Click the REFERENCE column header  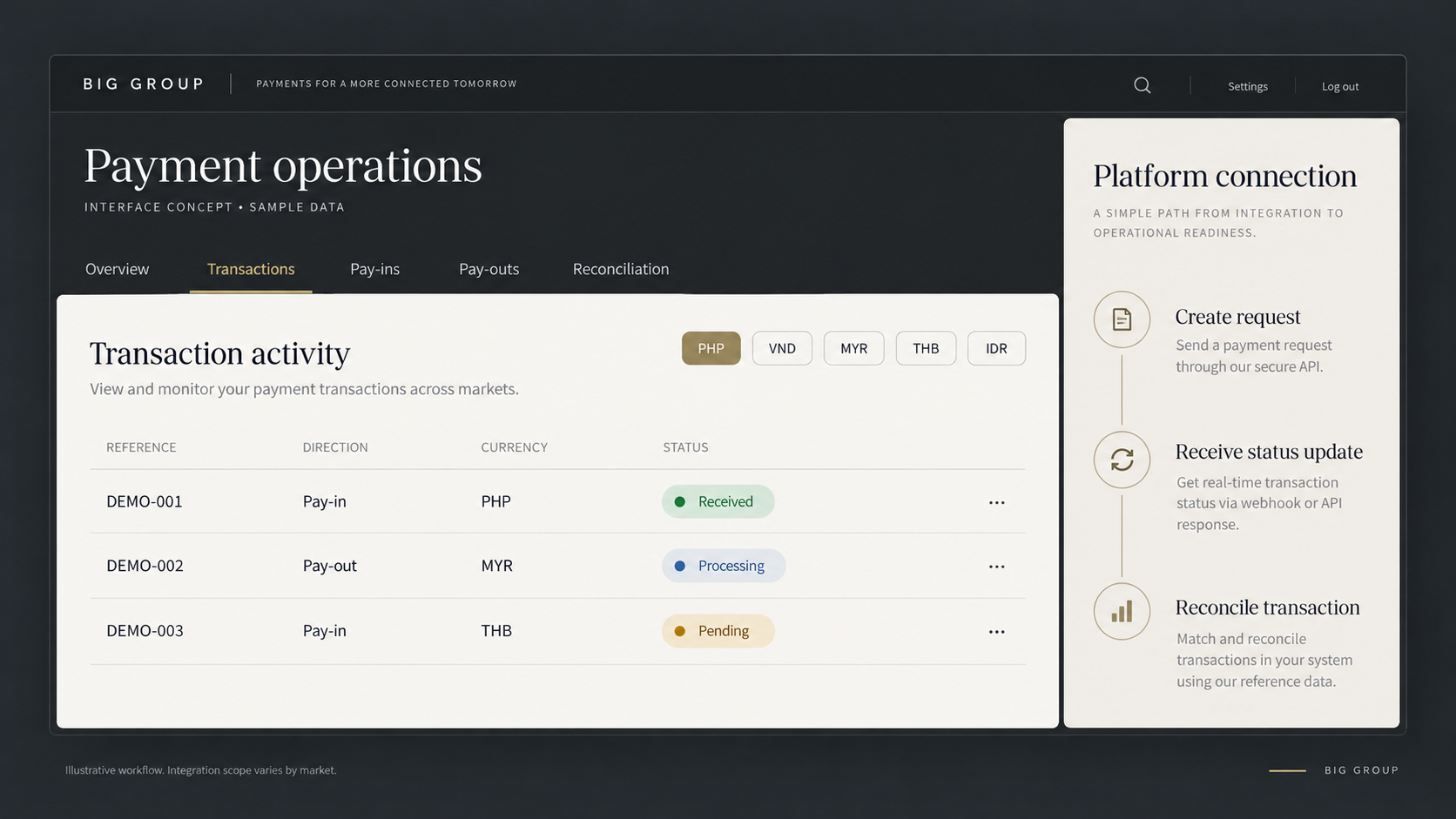pos(141,447)
